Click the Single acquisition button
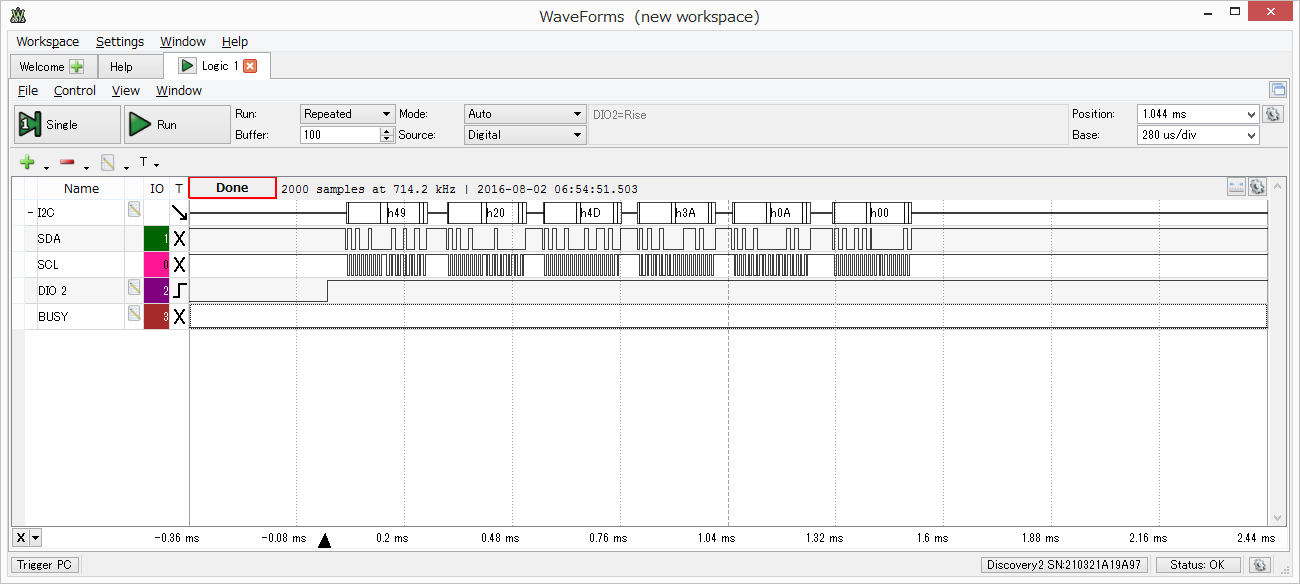The width and height of the screenshot is (1300, 584). [66, 125]
